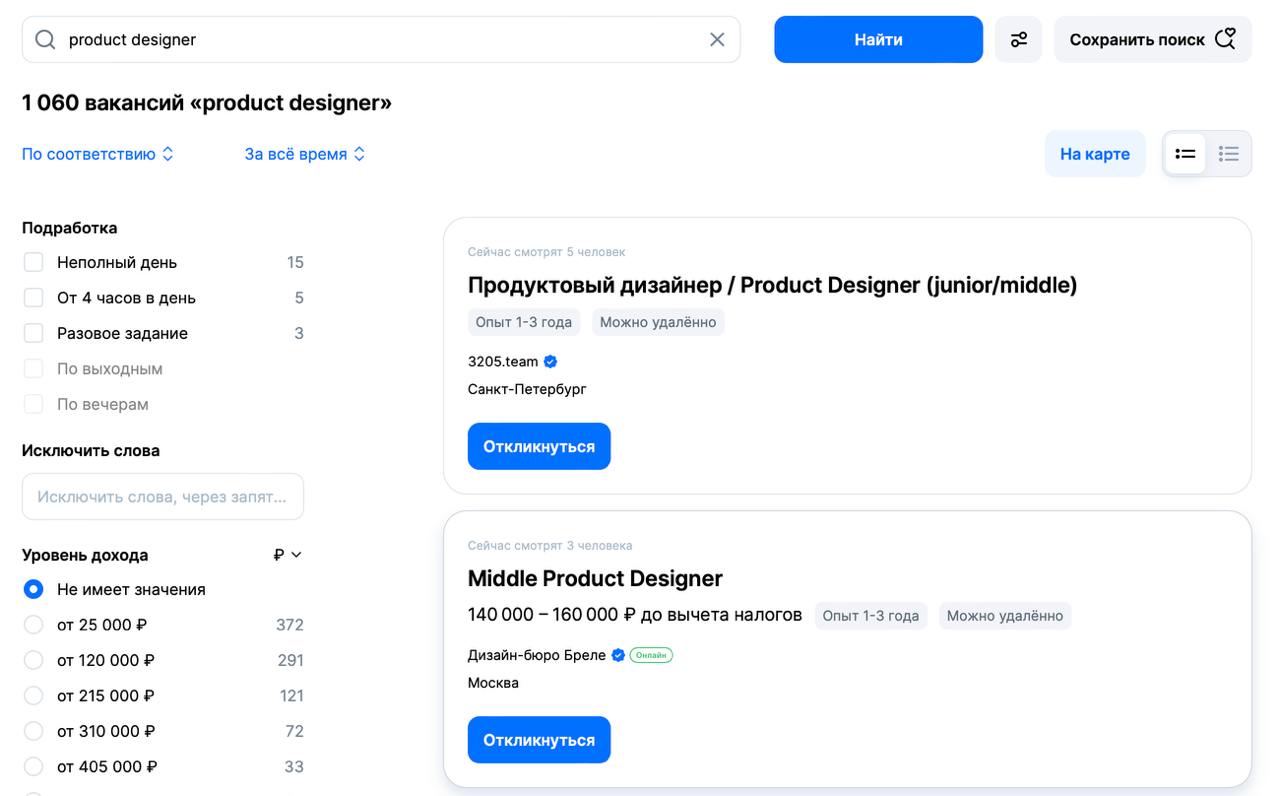Open Продуктовый дизайнер / Product Designer vacancy
This screenshot has width=1280, height=796.
[x=772, y=285]
